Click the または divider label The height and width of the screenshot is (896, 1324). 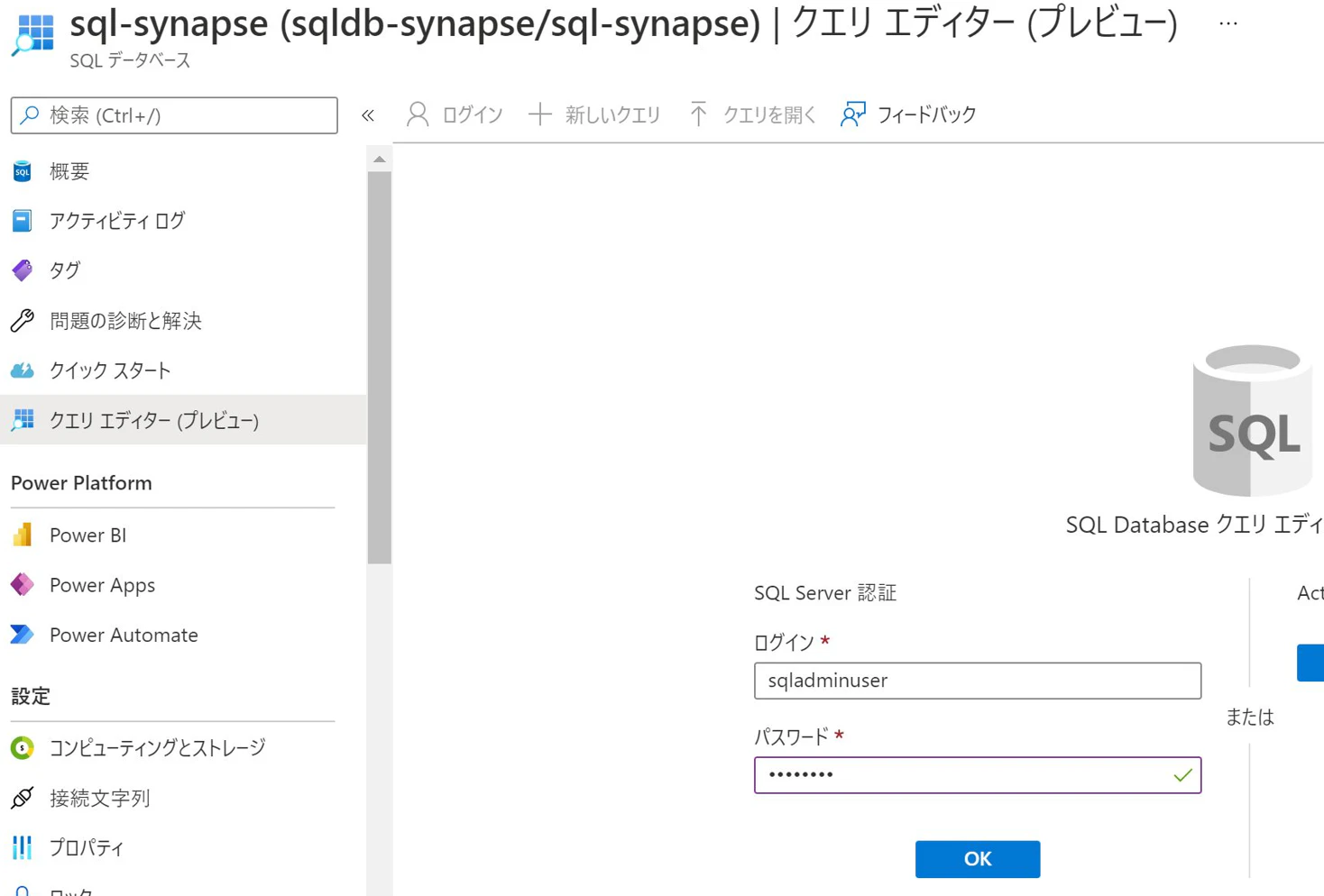tap(1250, 717)
